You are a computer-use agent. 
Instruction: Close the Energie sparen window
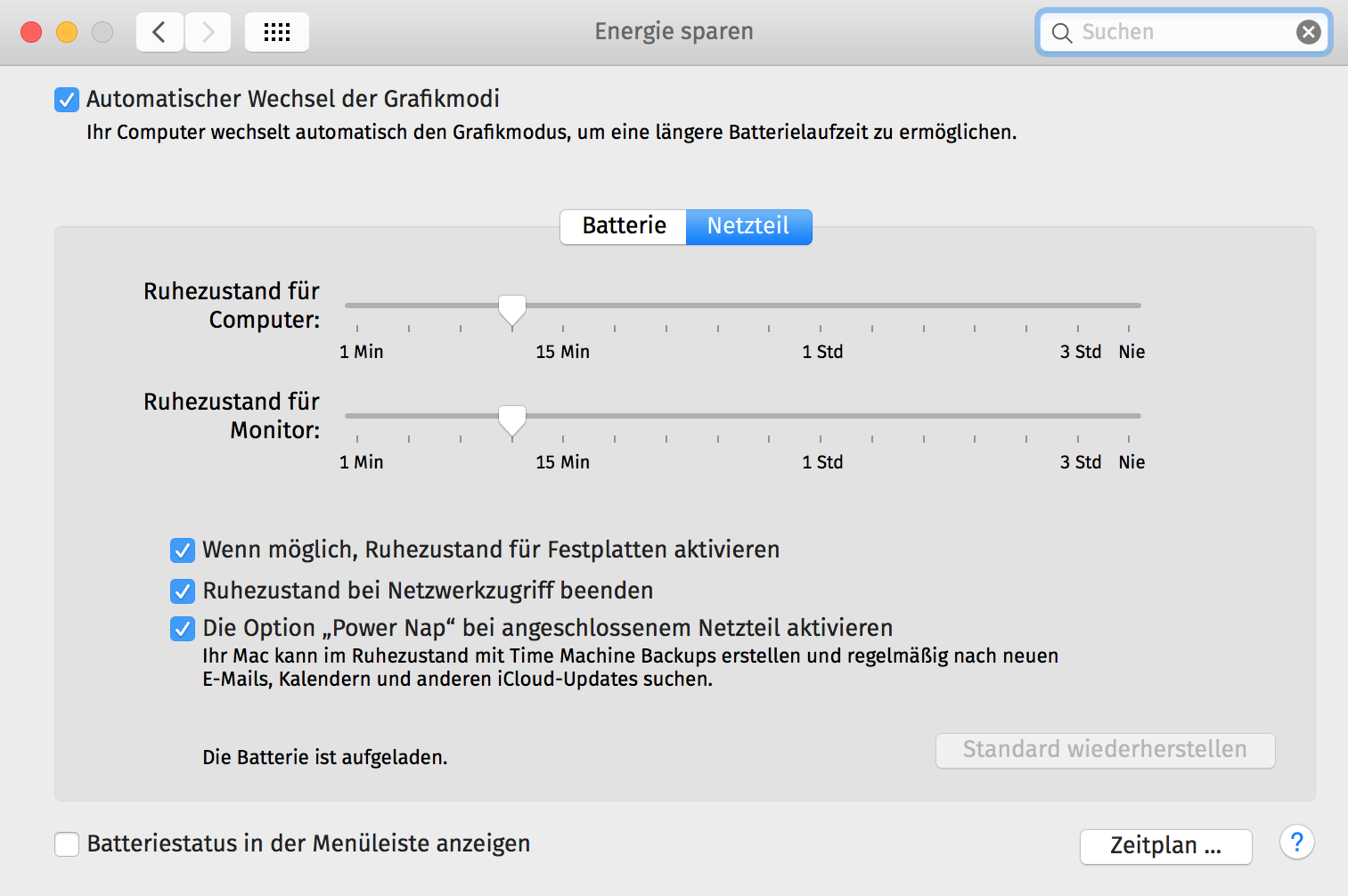pos(31,32)
